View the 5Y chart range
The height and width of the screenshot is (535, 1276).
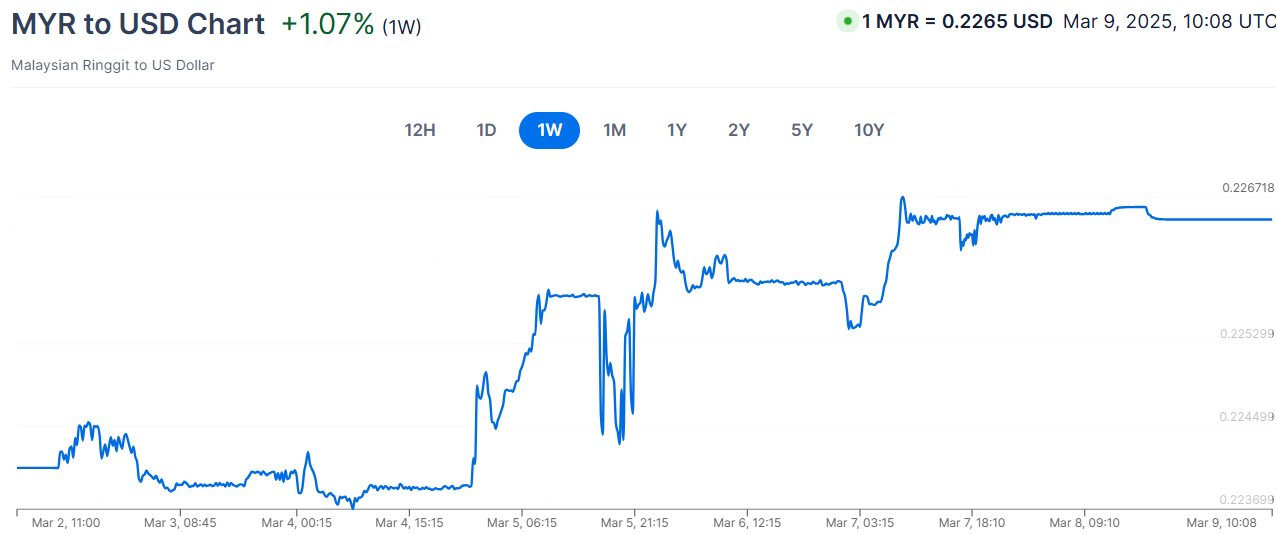802,130
